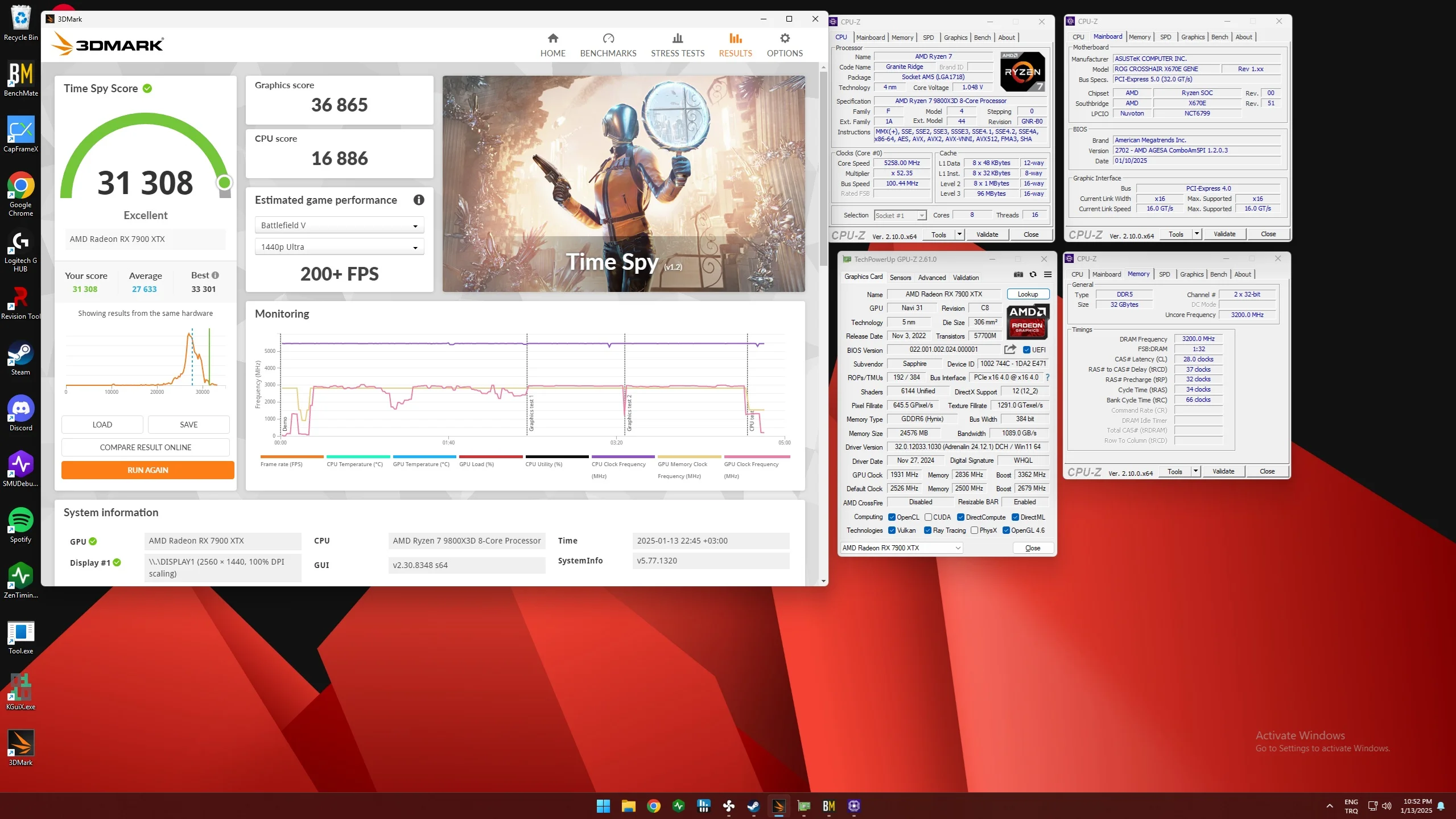Toggle the PhysX checkbox in GPU-Z
The image size is (1456, 819).
click(x=975, y=530)
